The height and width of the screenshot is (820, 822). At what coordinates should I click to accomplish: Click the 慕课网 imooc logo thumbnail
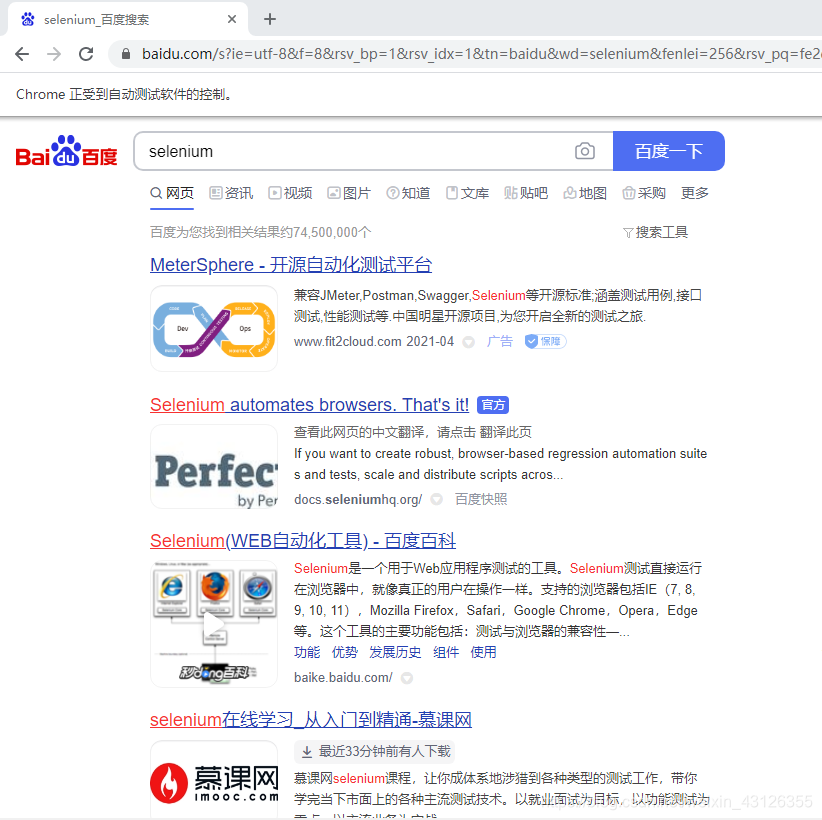click(x=214, y=780)
